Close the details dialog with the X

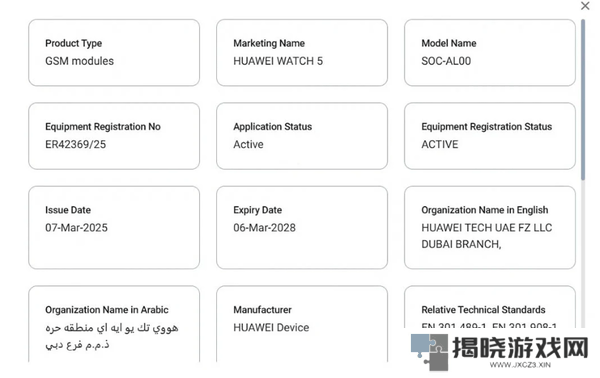(x=585, y=6)
